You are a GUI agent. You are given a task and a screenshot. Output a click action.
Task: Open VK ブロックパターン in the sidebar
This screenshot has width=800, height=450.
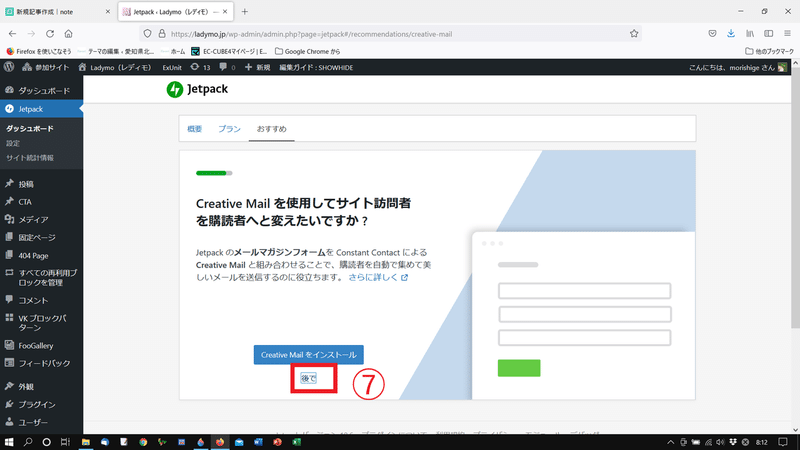pos(41,323)
